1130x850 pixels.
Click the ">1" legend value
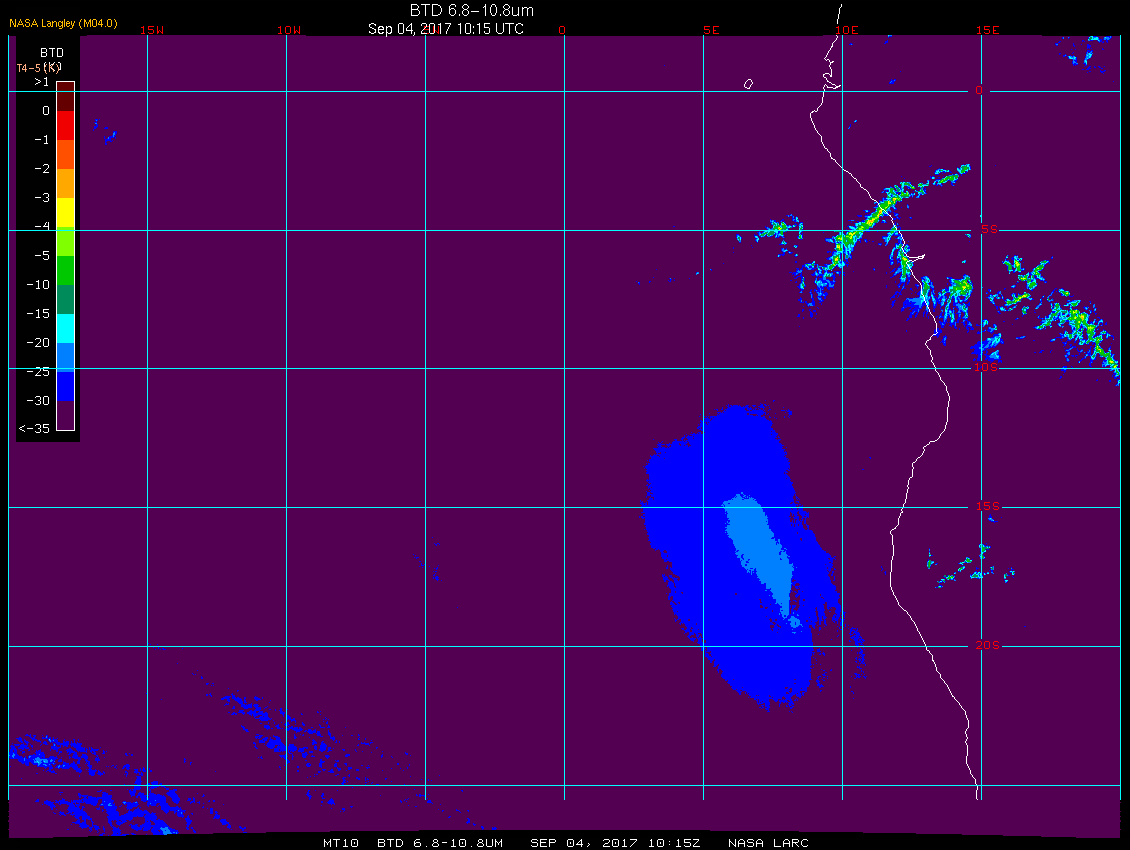(42, 82)
